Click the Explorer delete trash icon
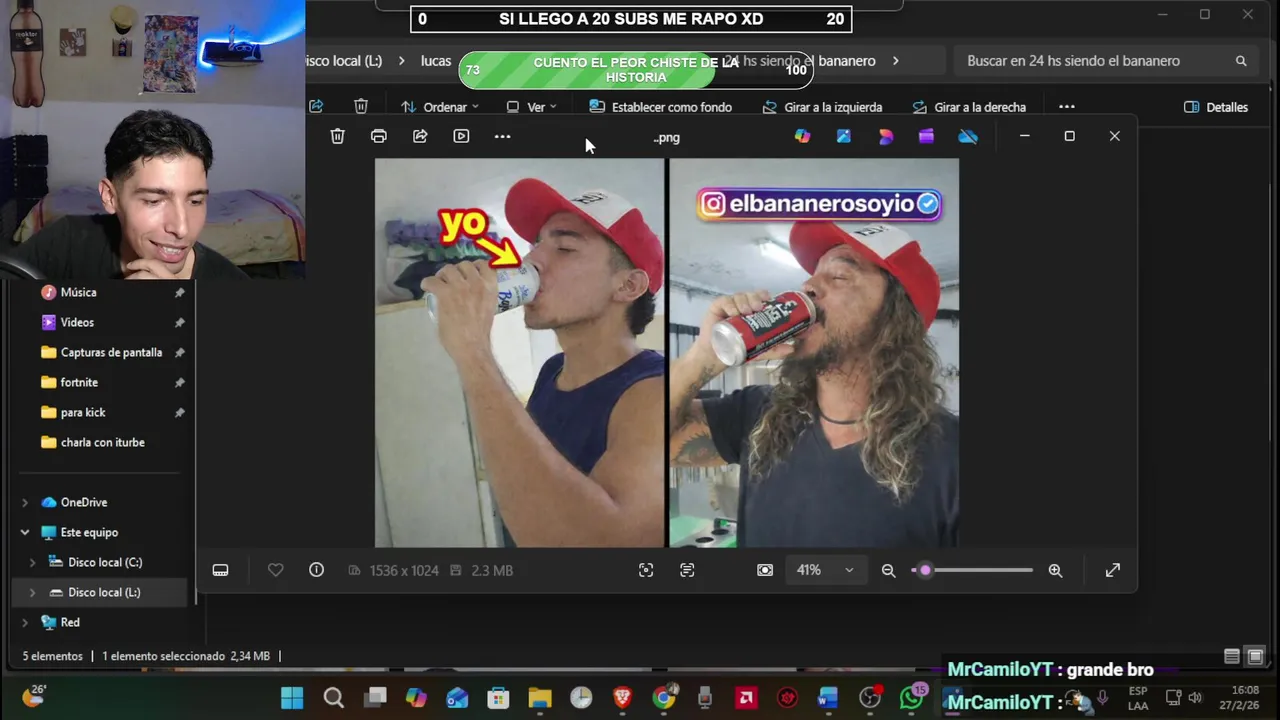The width and height of the screenshot is (1280, 720). pos(361,106)
